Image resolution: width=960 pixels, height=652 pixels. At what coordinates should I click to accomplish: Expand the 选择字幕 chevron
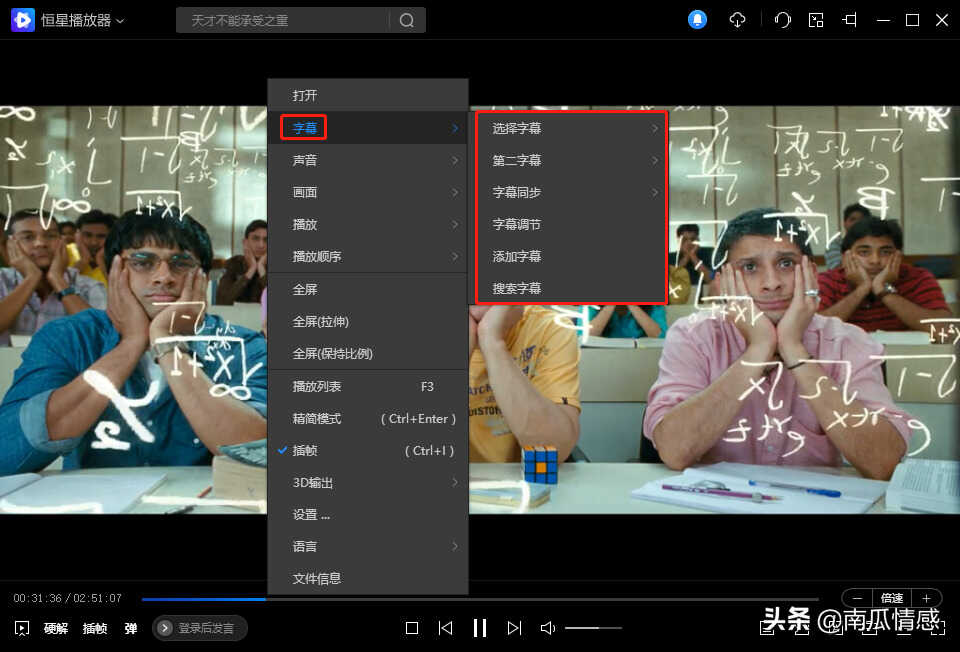654,129
